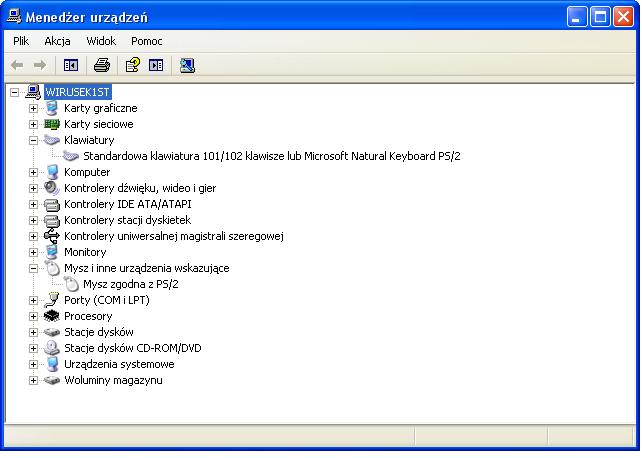This screenshot has width=642, height=458.
Task: Open the Pomoc menu
Action: (x=147, y=41)
